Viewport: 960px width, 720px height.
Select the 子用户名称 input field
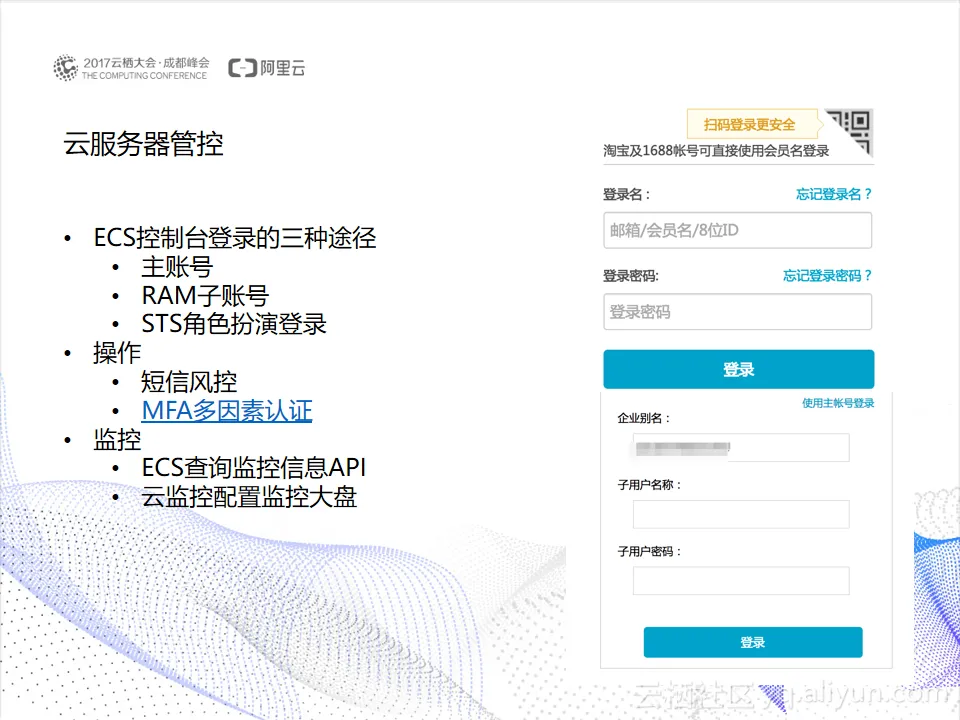(740, 514)
